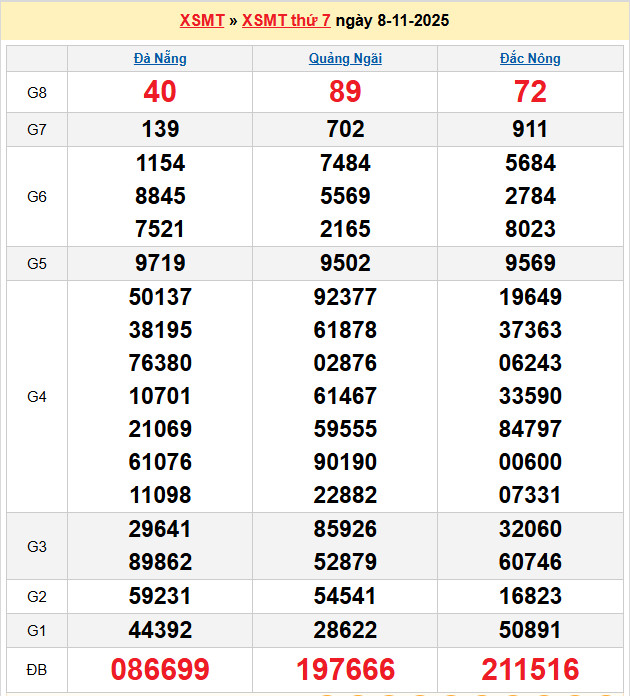Click the G6 number 8845
The width and height of the screenshot is (630, 696).
(160, 196)
